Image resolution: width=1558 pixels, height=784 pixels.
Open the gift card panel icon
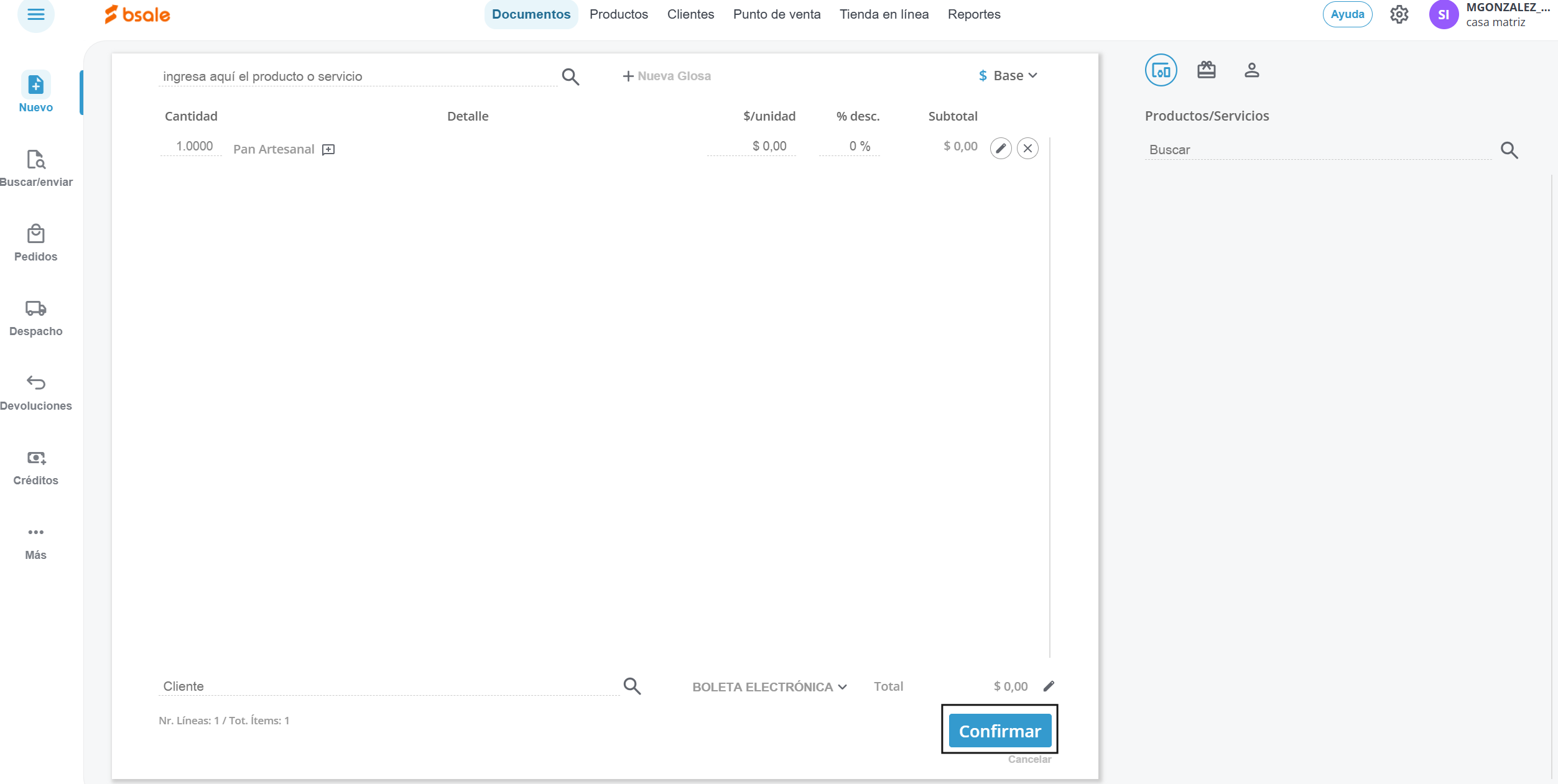click(x=1206, y=70)
